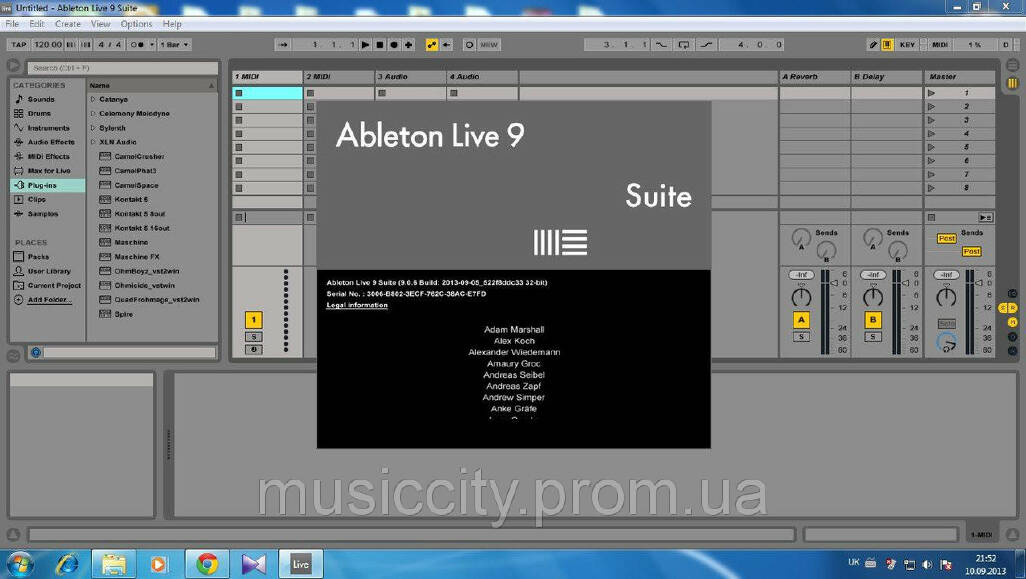This screenshot has height=579, width=1026.
Task: Click the transport Stop button
Action: [x=380, y=44]
